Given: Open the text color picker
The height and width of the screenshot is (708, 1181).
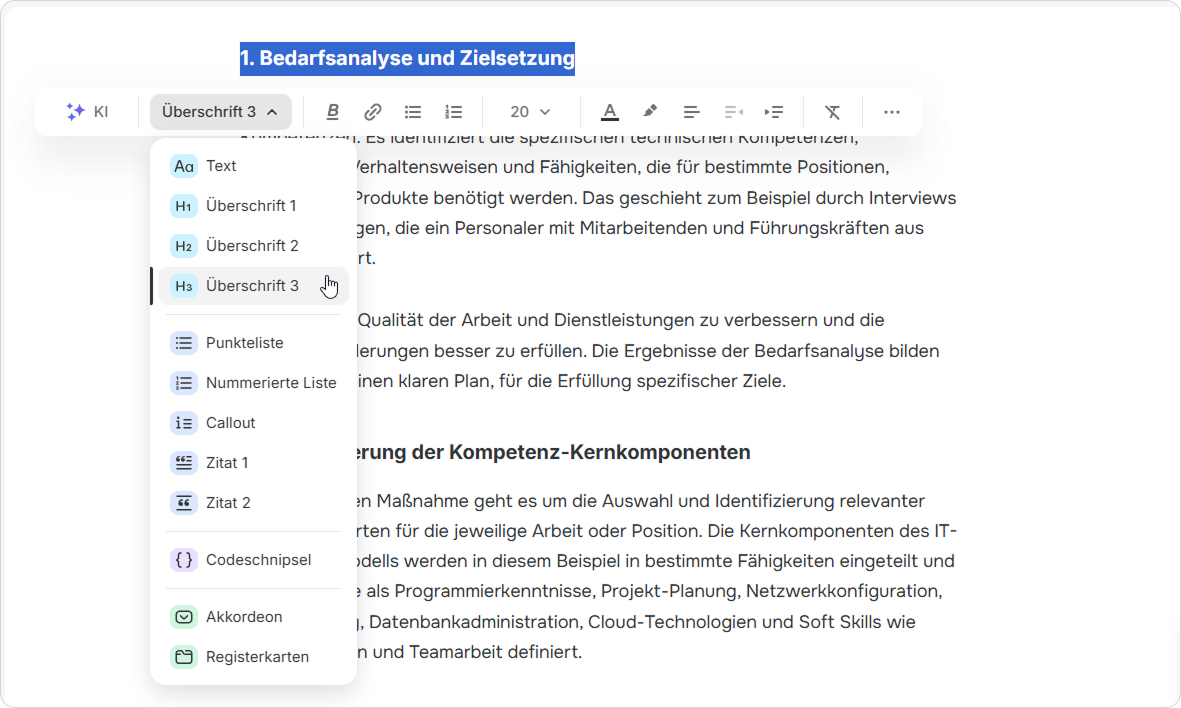Looking at the screenshot, I should coord(610,112).
